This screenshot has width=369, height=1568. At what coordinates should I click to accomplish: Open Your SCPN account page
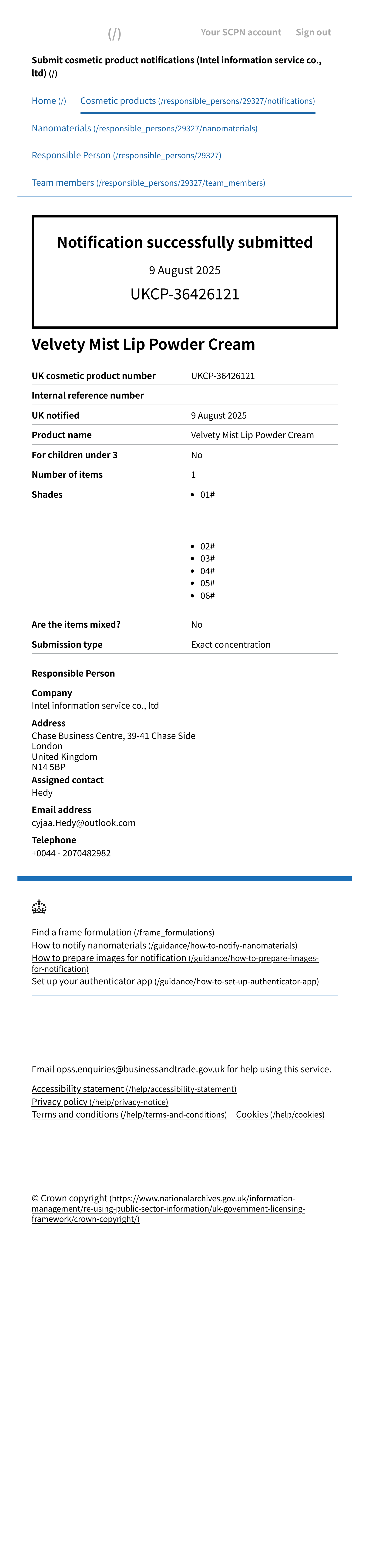click(x=241, y=32)
